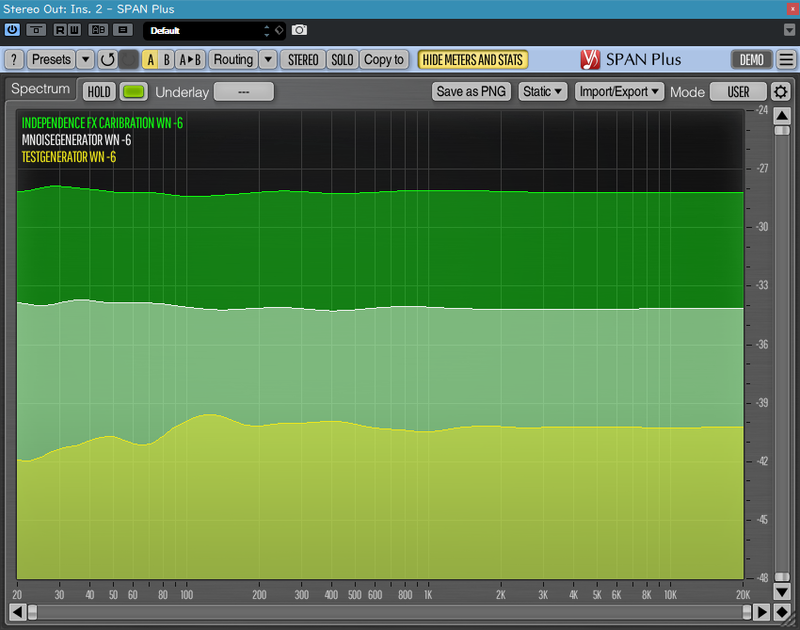This screenshot has width=800, height=630.
Task: Click the 20K frequency axis label
Action: click(x=743, y=595)
